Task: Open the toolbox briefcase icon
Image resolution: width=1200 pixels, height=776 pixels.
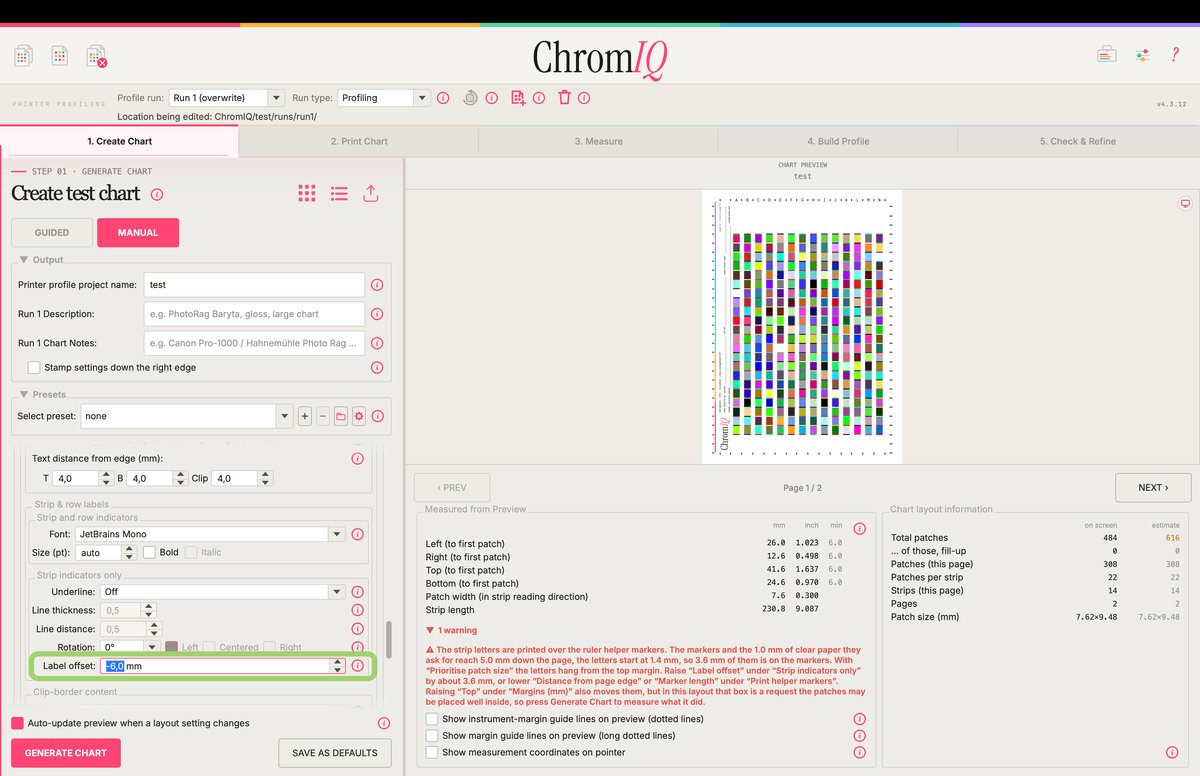Action: pyautogui.click(x=1107, y=54)
